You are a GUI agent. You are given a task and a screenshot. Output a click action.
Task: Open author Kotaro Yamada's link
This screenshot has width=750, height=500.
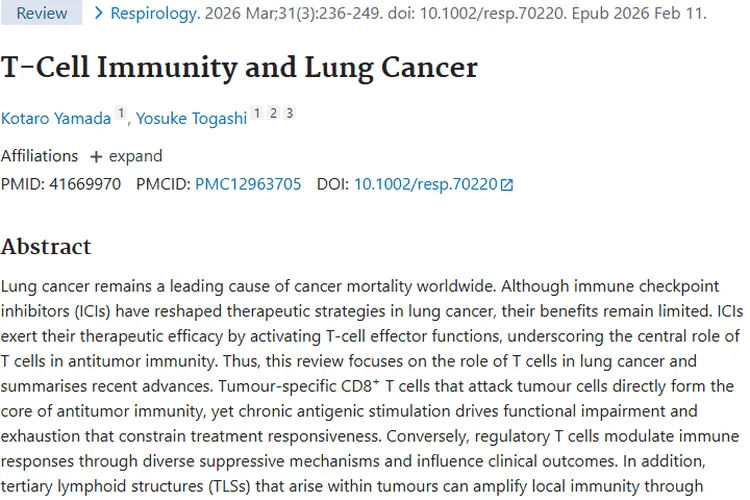[56, 117]
